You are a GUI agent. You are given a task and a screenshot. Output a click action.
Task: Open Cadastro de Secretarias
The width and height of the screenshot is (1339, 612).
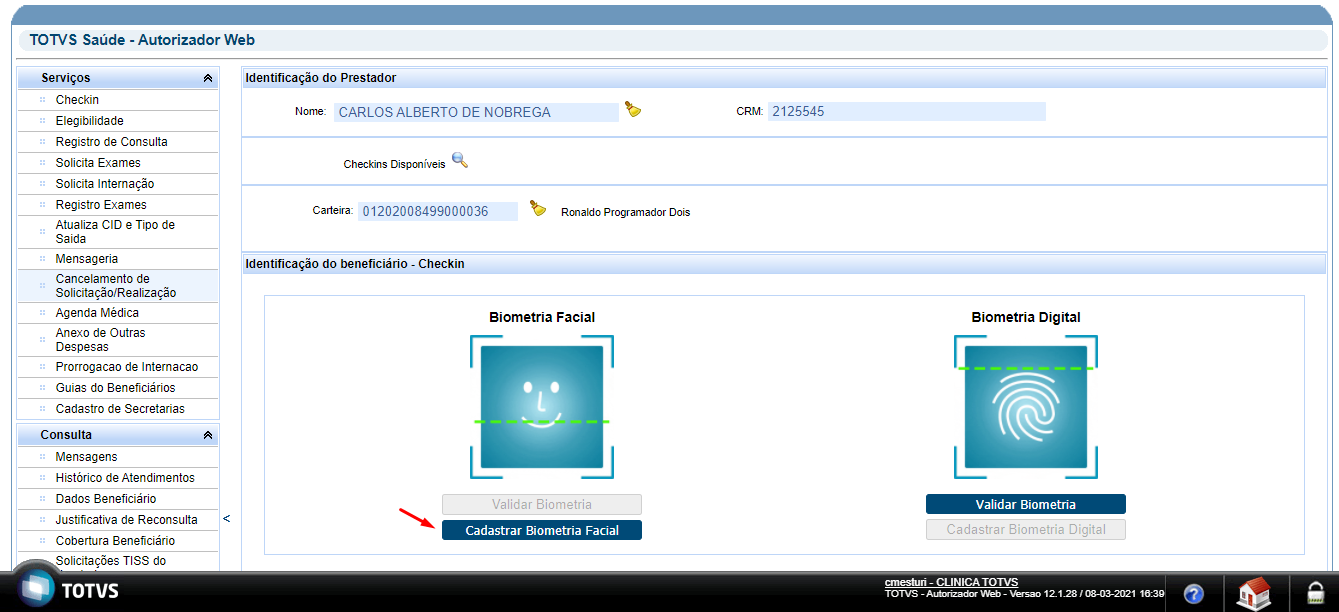click(118, 409)
